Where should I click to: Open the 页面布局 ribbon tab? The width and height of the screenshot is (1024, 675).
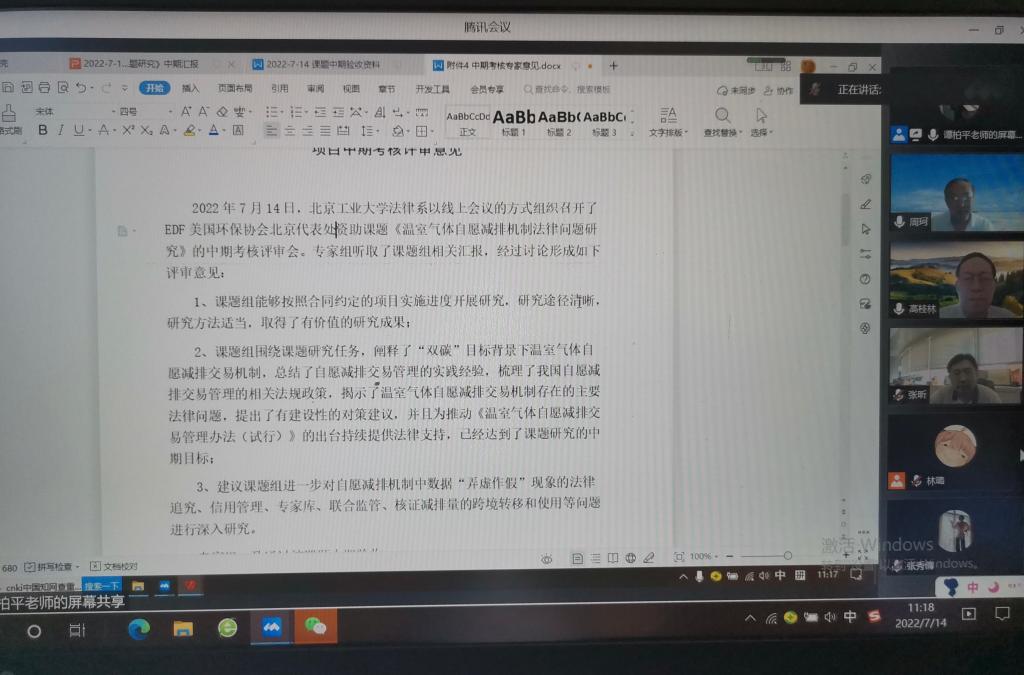pyautogui.click(x=235, y=88)
